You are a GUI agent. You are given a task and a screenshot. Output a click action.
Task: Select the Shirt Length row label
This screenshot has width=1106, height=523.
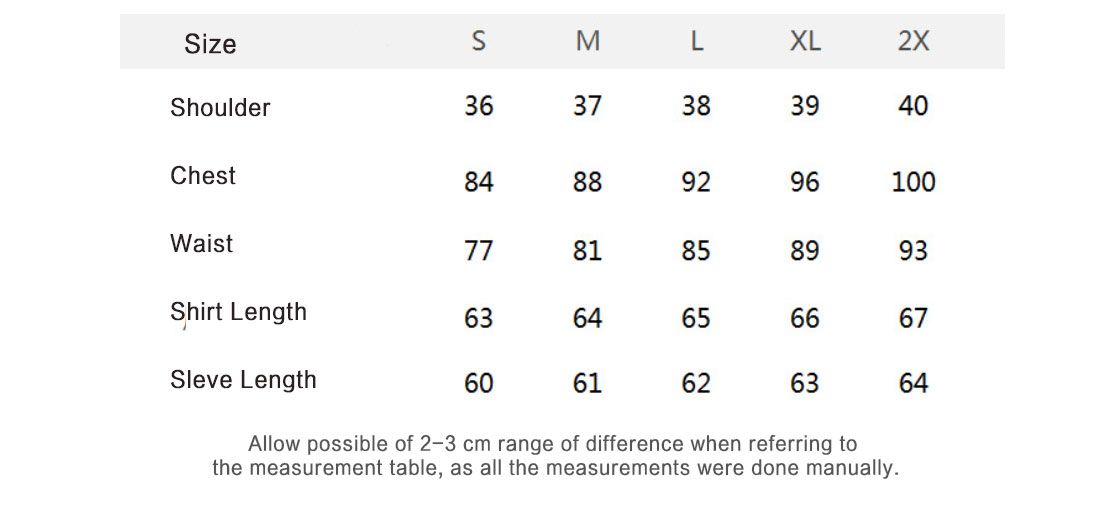tap(238, 312)
